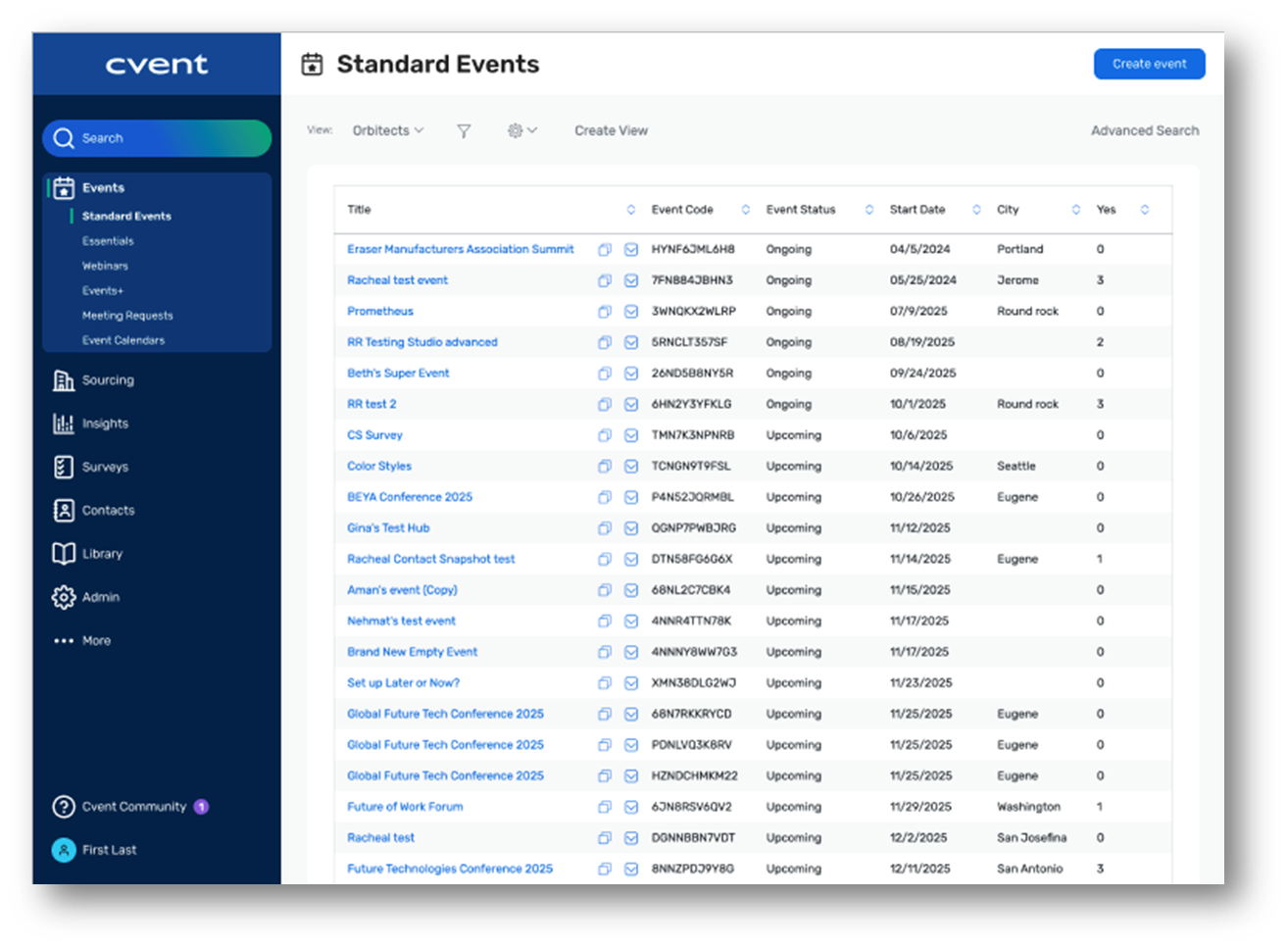Open the Prometheus event link

pos(380,312)
